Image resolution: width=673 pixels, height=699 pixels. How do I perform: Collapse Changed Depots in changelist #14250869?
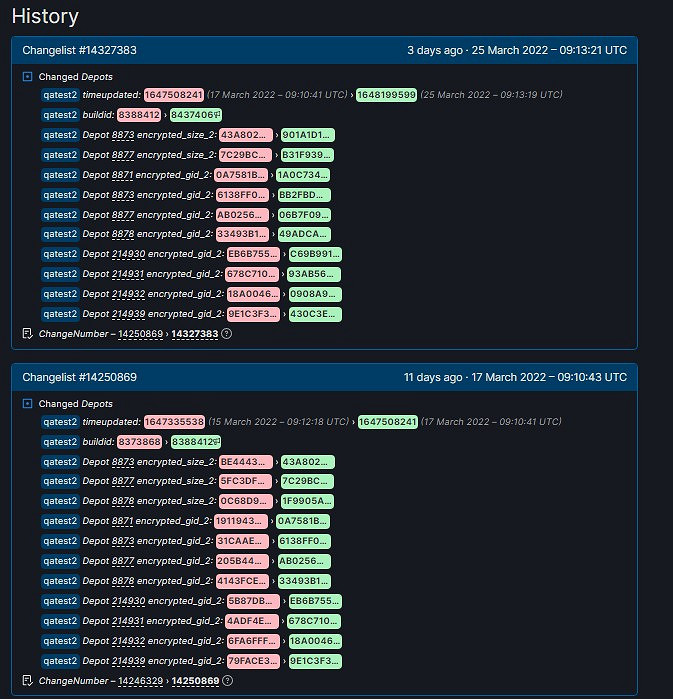point(28,404)
